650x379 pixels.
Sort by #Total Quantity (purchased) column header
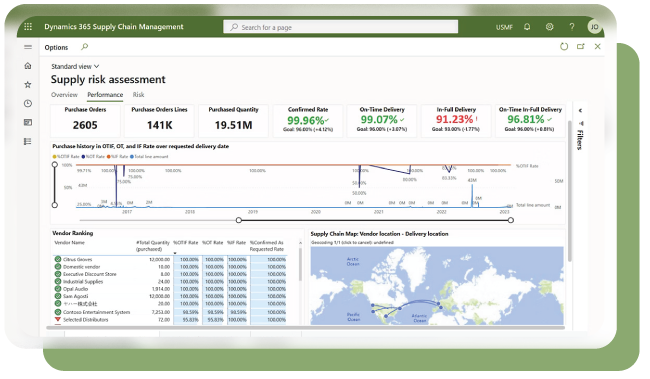(x=153, y=245)
